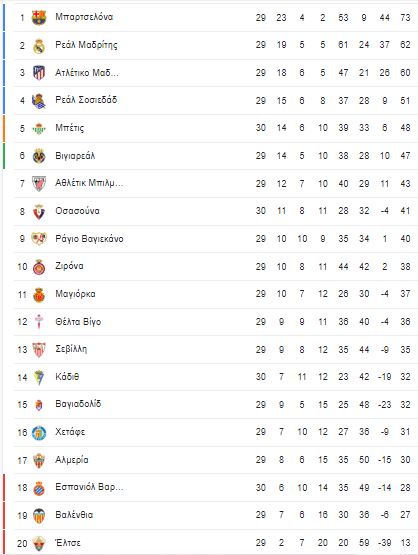Click the Celta Vigo crest icon

pyautogui.click(x=39, y=322)
